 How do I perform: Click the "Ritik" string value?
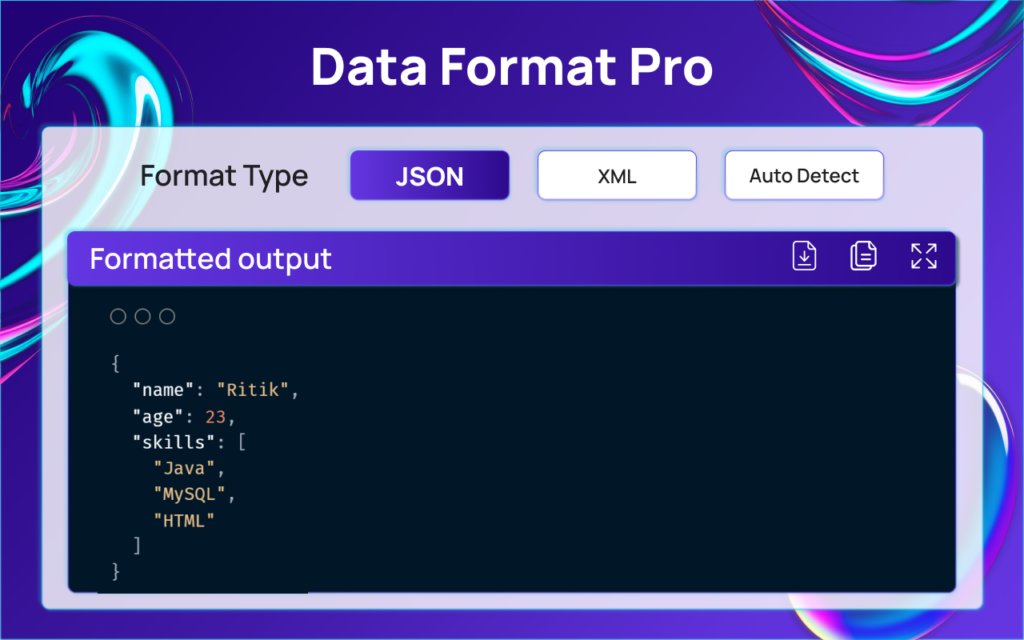pos(254,390)
